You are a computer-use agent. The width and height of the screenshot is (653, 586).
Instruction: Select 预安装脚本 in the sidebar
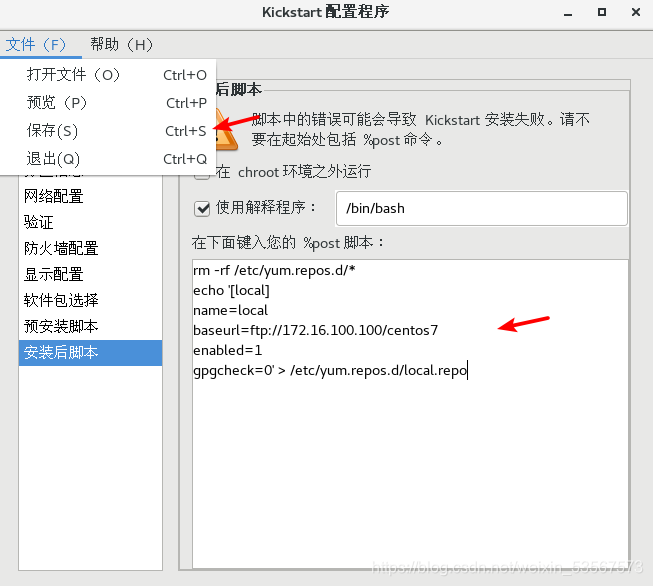click(90, 326)
